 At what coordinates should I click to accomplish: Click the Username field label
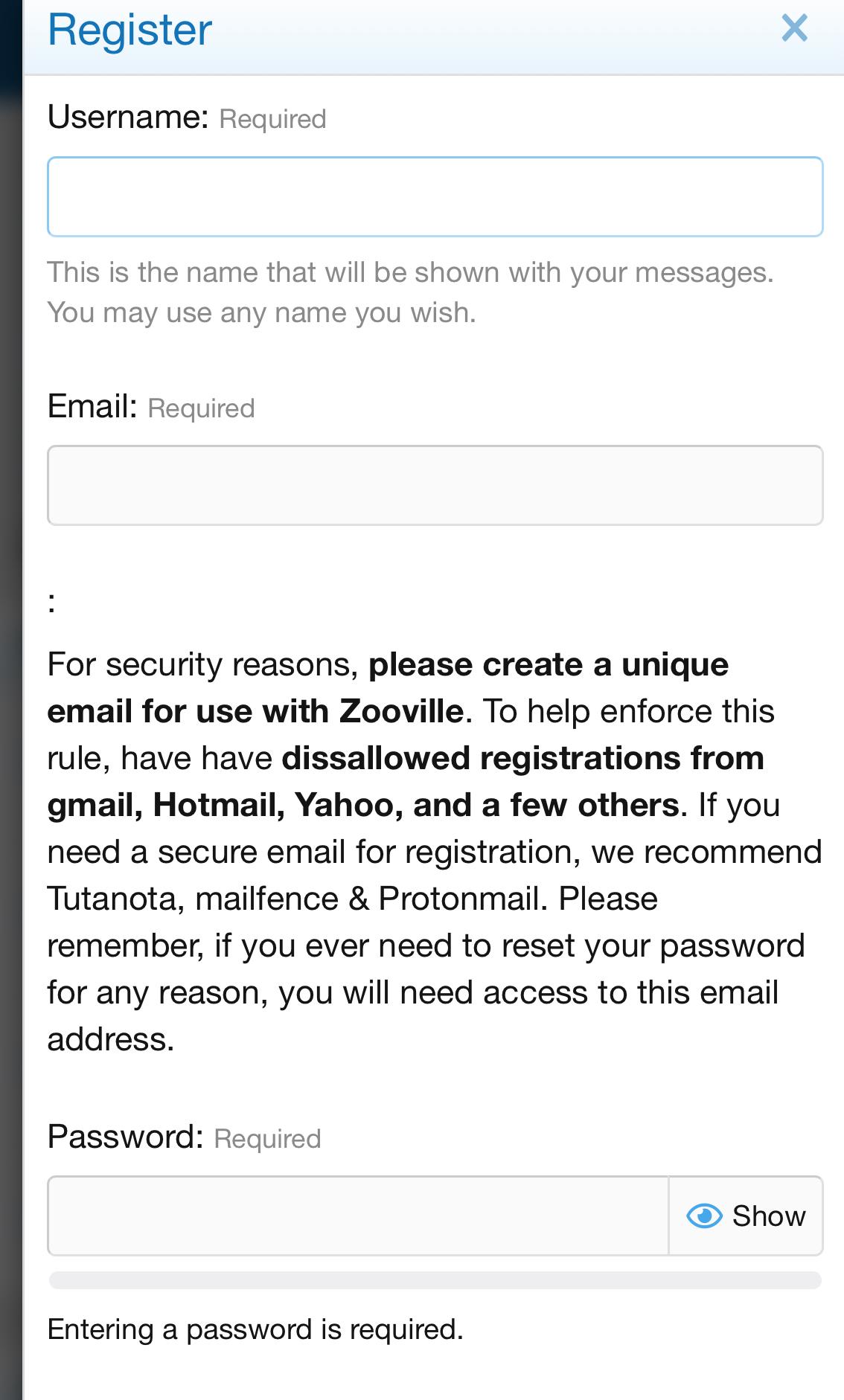click(x=127, y=117)
